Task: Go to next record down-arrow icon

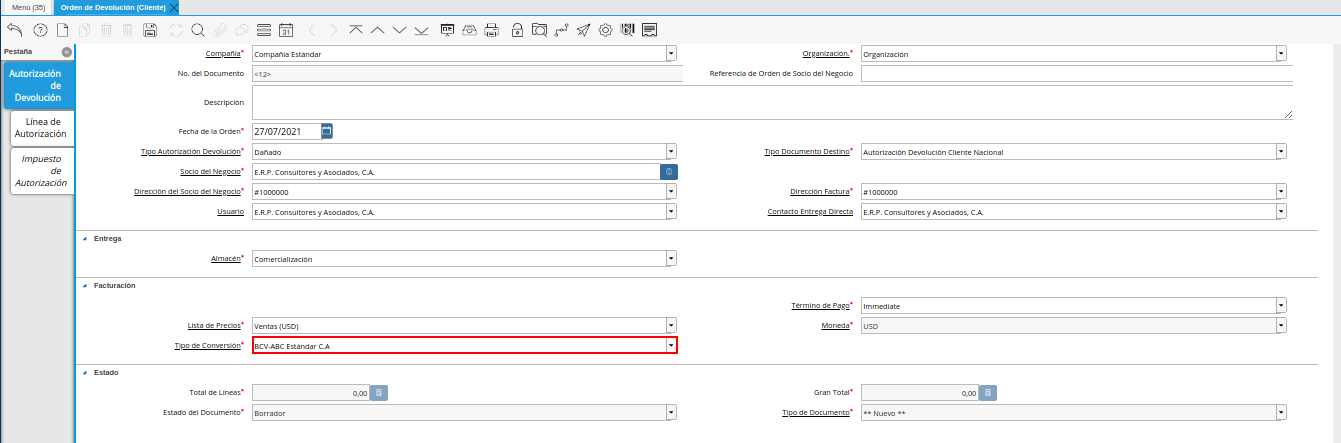Action: tap(400, 30)
